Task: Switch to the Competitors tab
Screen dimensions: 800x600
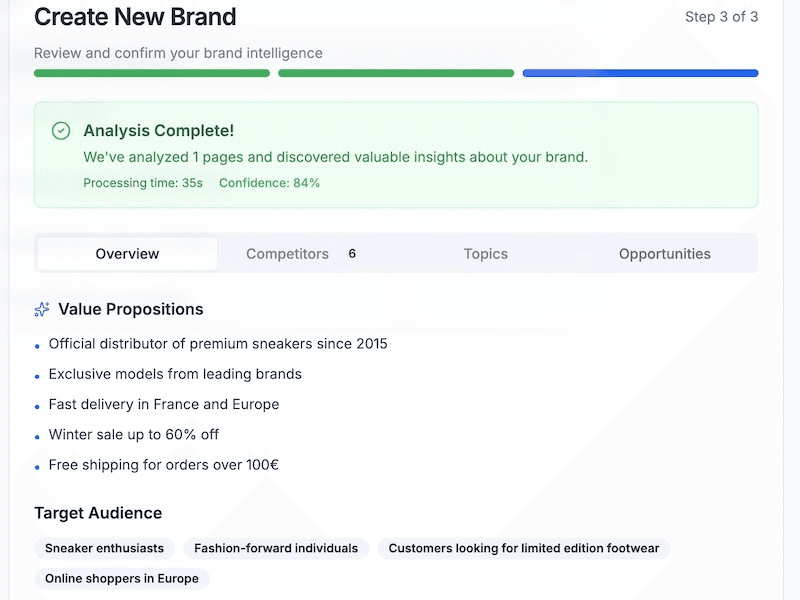Action: coord(287,254)
